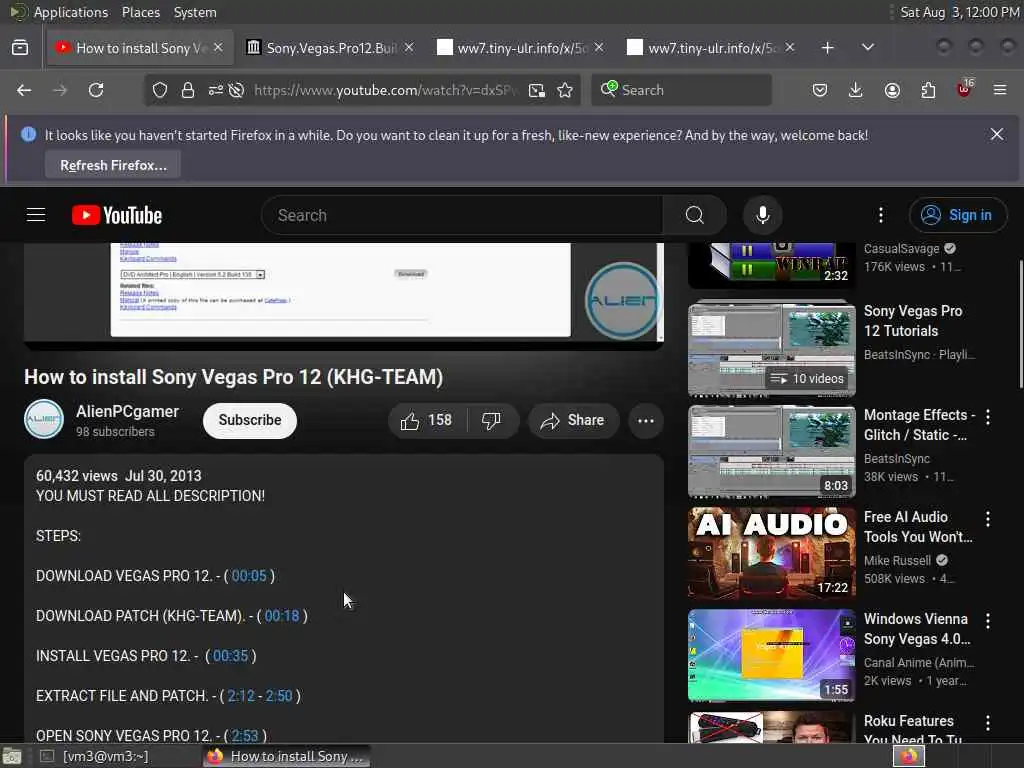Image resolution: width=1024 pixels, height=768 pixels.
Task: Click the uBlock extension icon with badge 16
Action: click(965, 89)
